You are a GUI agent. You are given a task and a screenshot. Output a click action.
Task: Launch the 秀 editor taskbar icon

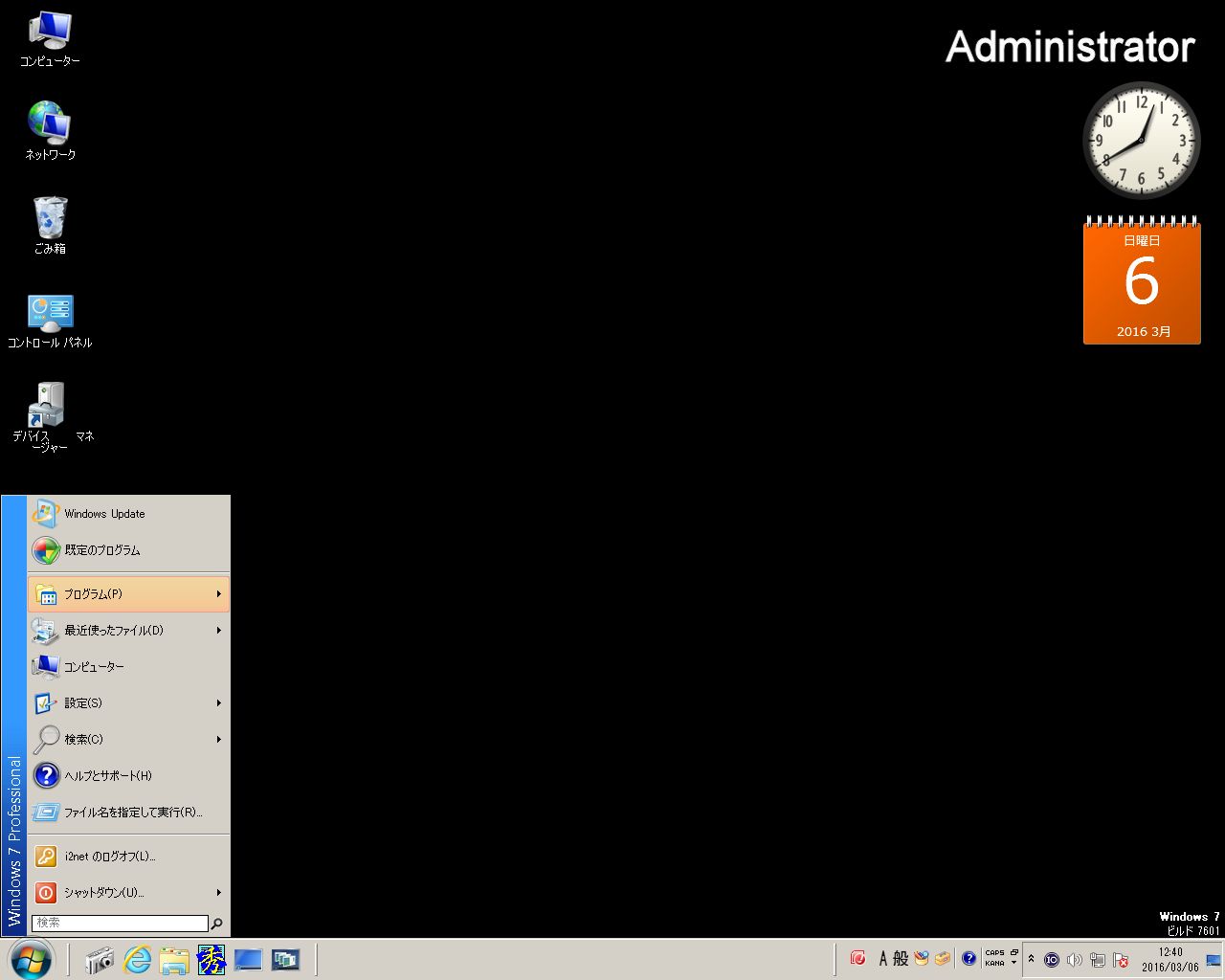211,960
